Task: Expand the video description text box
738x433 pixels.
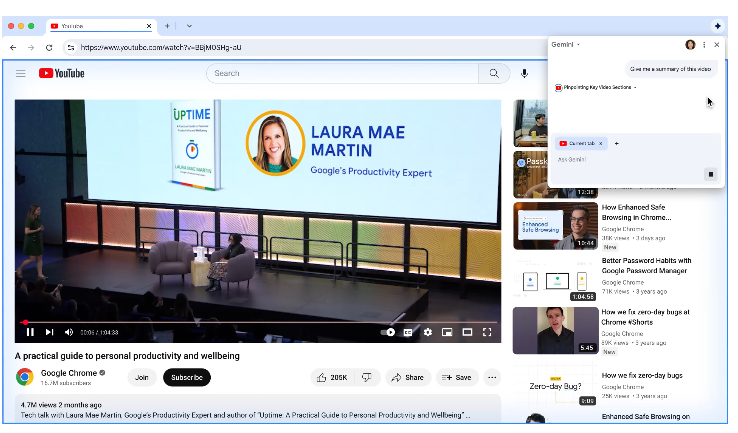Action: pos(258,410)
